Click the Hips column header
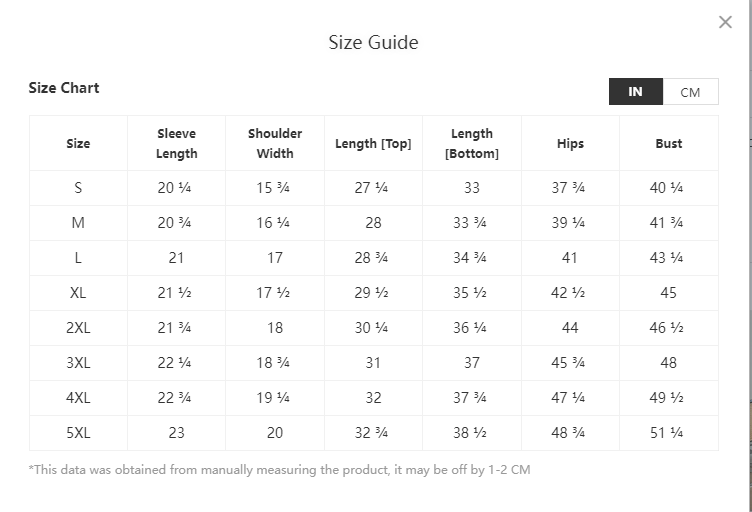 coord(570,144)
